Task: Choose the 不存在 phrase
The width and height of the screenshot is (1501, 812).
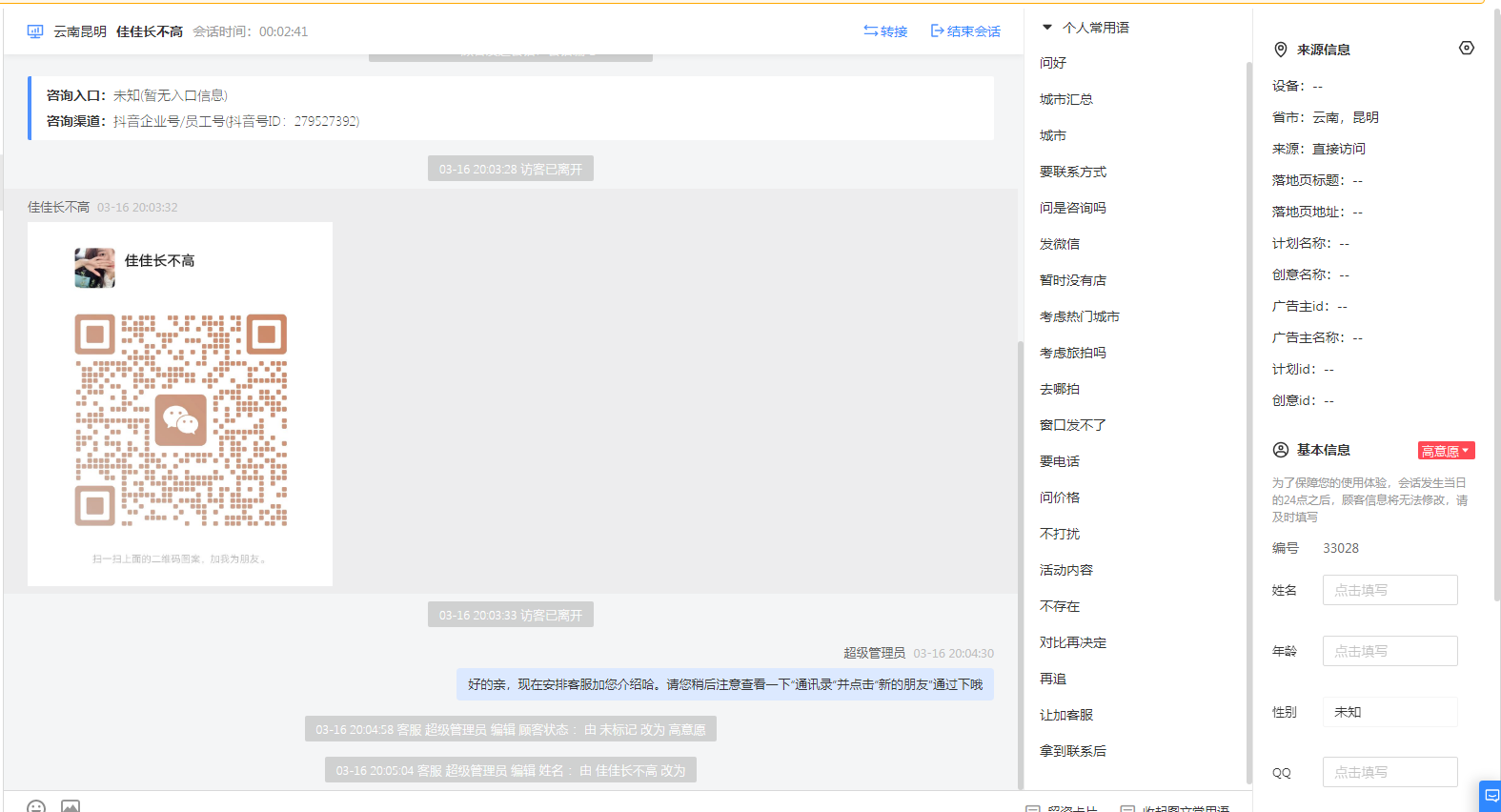Action: [1060, 606]
